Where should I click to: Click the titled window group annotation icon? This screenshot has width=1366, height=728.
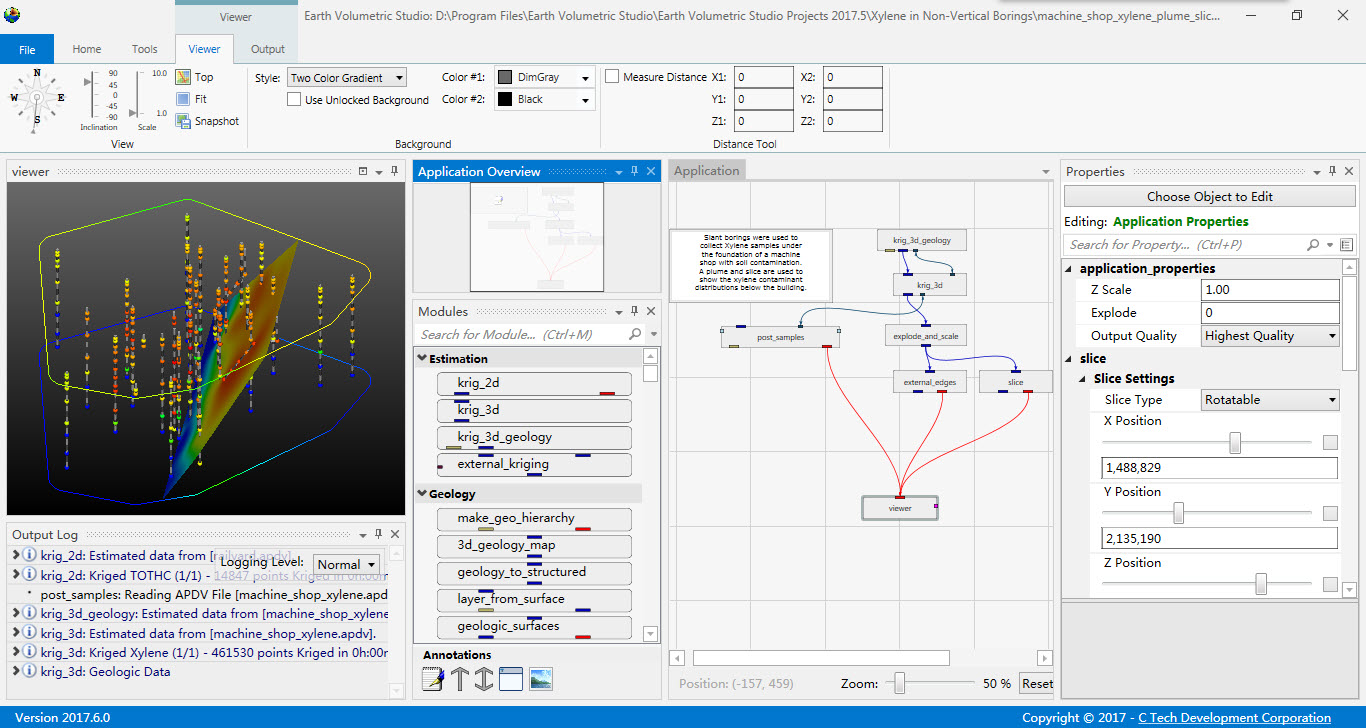point(511,679)
